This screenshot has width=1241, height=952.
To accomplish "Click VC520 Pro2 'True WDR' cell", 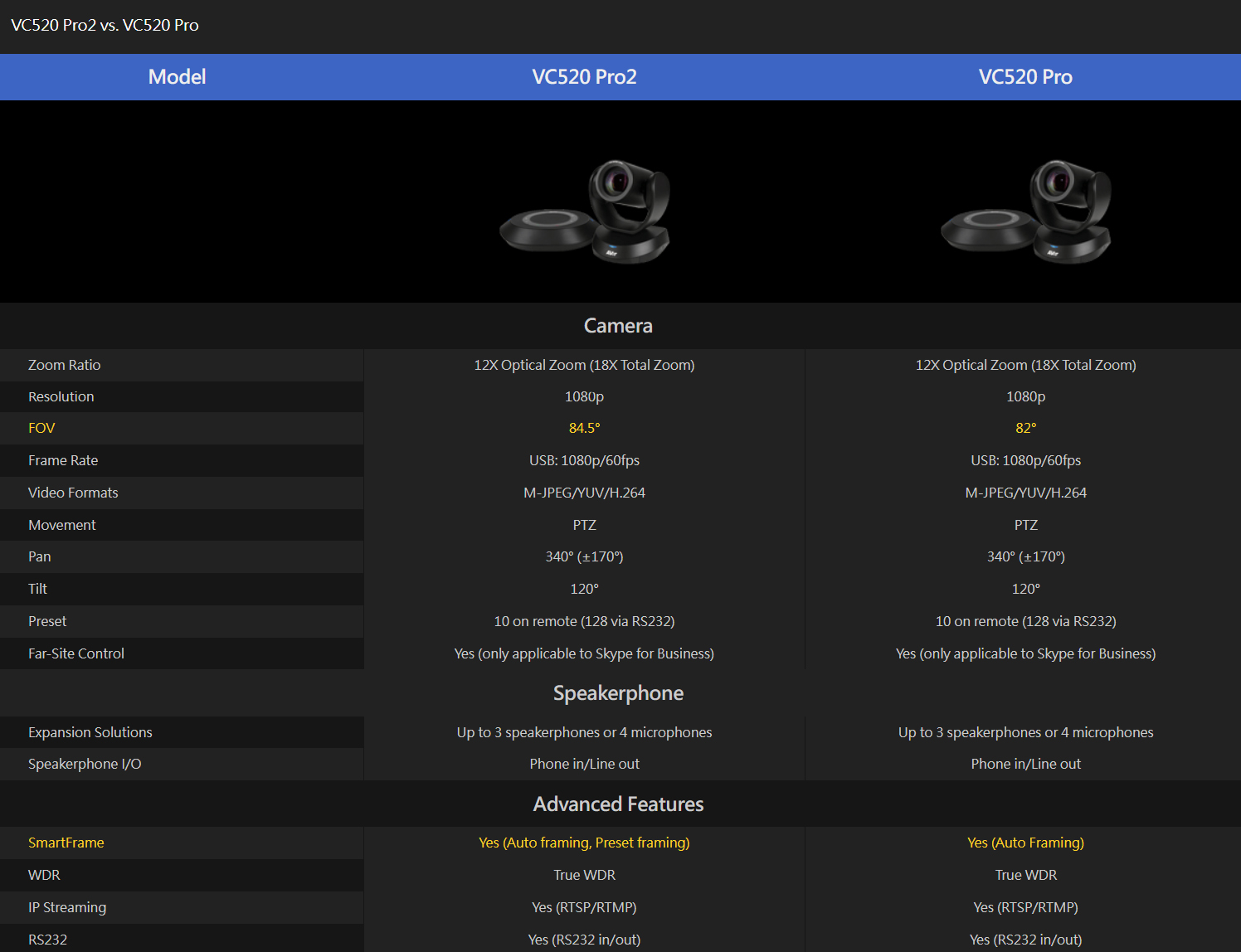I will (584, 875).
